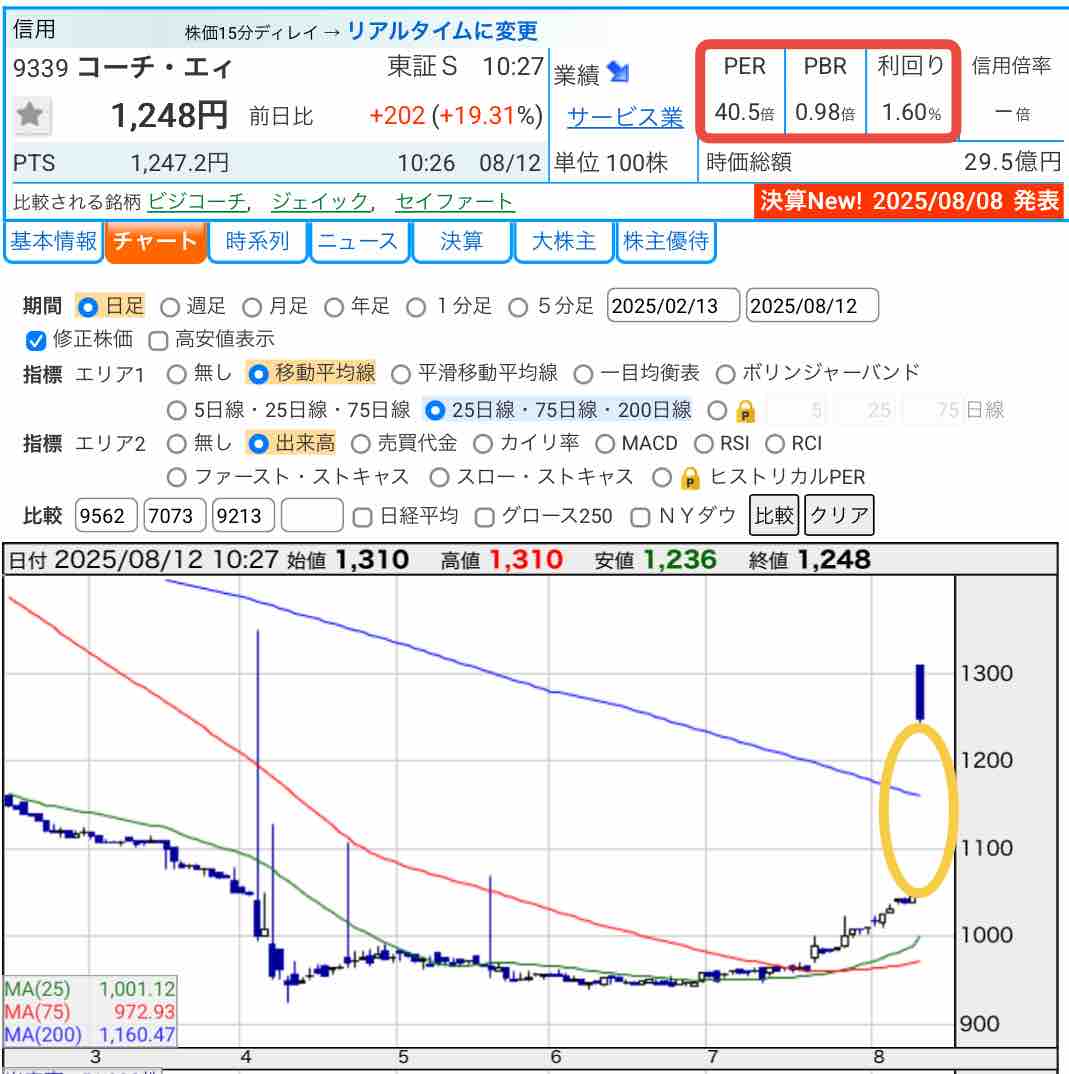Select MACD indicator radio
The height and width of the screenshot is (1074, 1069).
tap(605, 444)
